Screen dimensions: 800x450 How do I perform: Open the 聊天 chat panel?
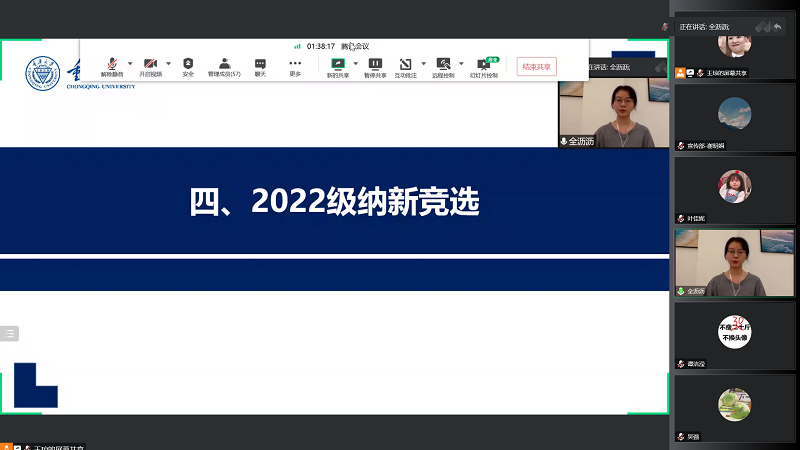[260, 66]
